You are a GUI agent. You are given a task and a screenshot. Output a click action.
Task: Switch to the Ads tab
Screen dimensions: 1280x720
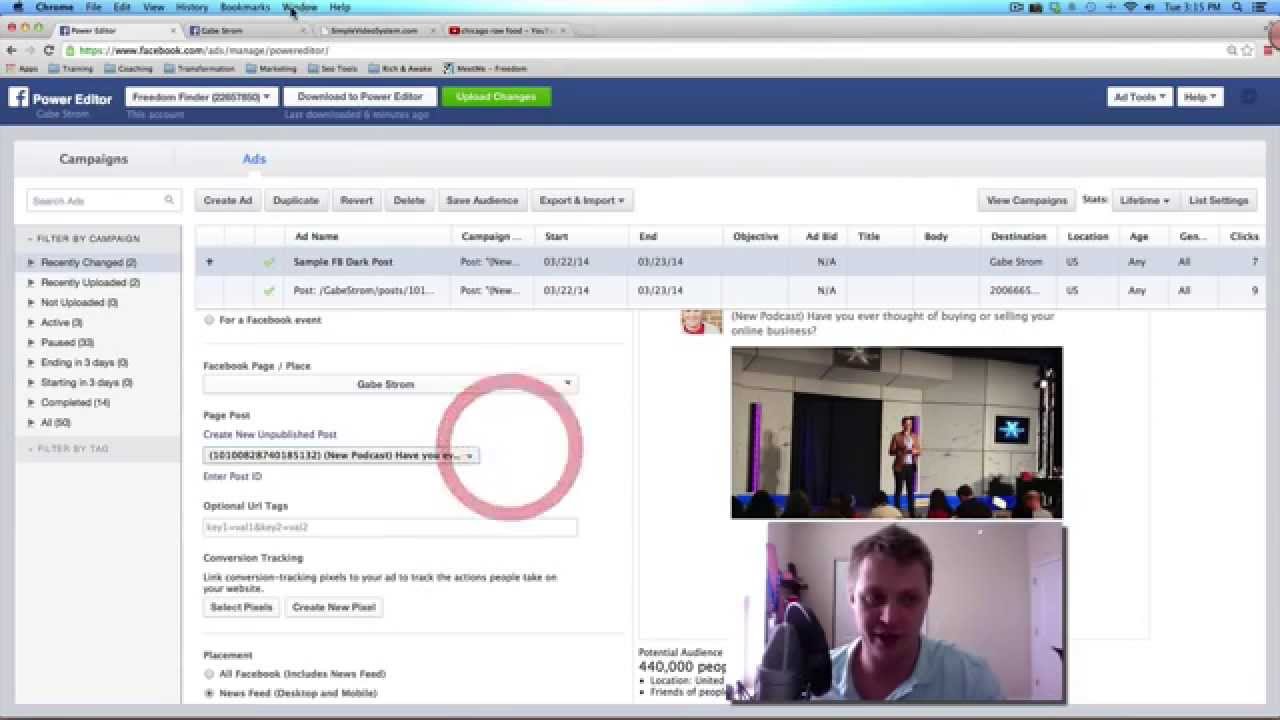coord(254,159)
